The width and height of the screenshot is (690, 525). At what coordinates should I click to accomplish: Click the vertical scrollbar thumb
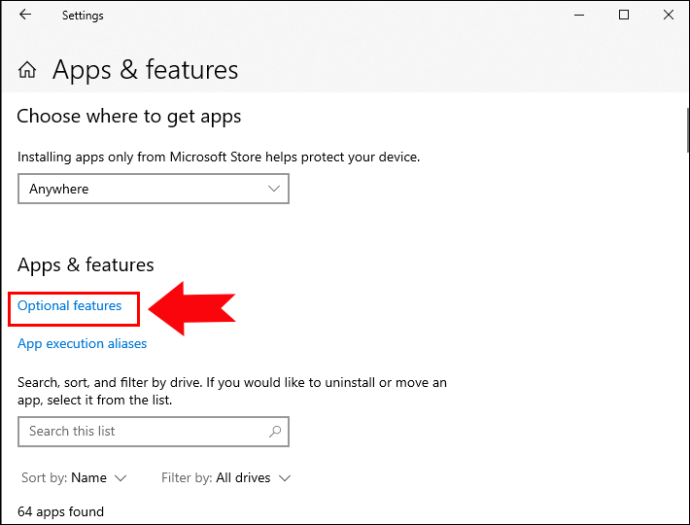[x=688, y=130]
